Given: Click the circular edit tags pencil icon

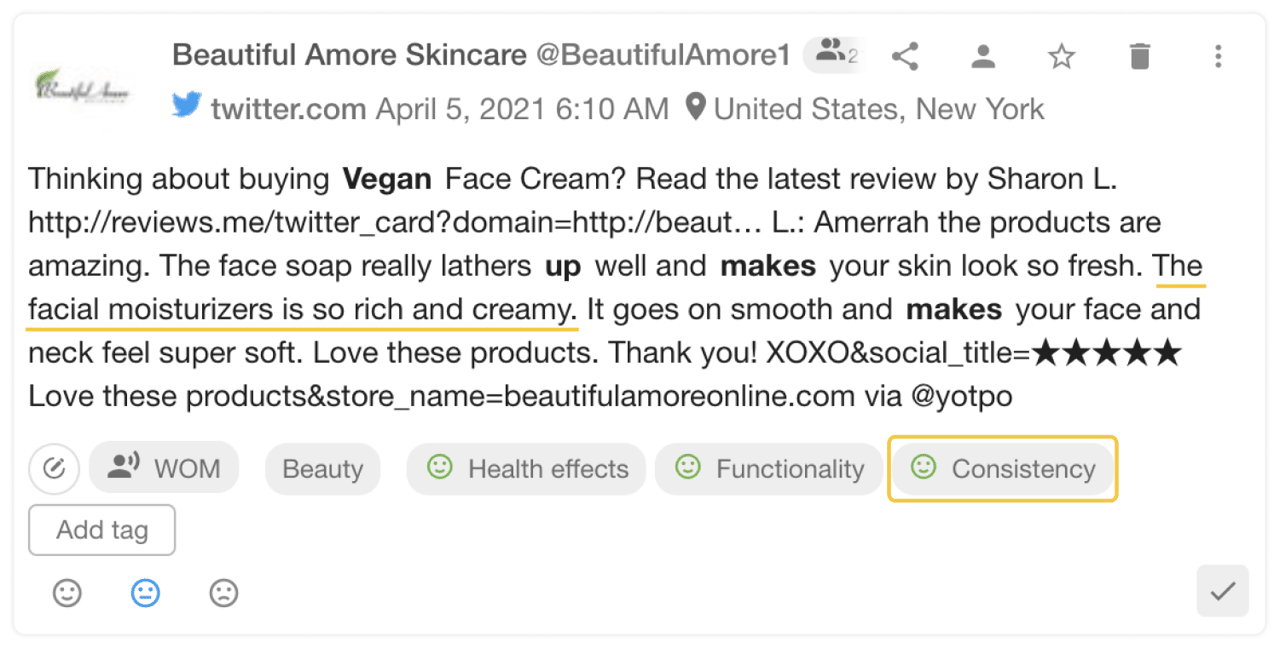Looking at the screenshot, I should (x=54, y=468).
